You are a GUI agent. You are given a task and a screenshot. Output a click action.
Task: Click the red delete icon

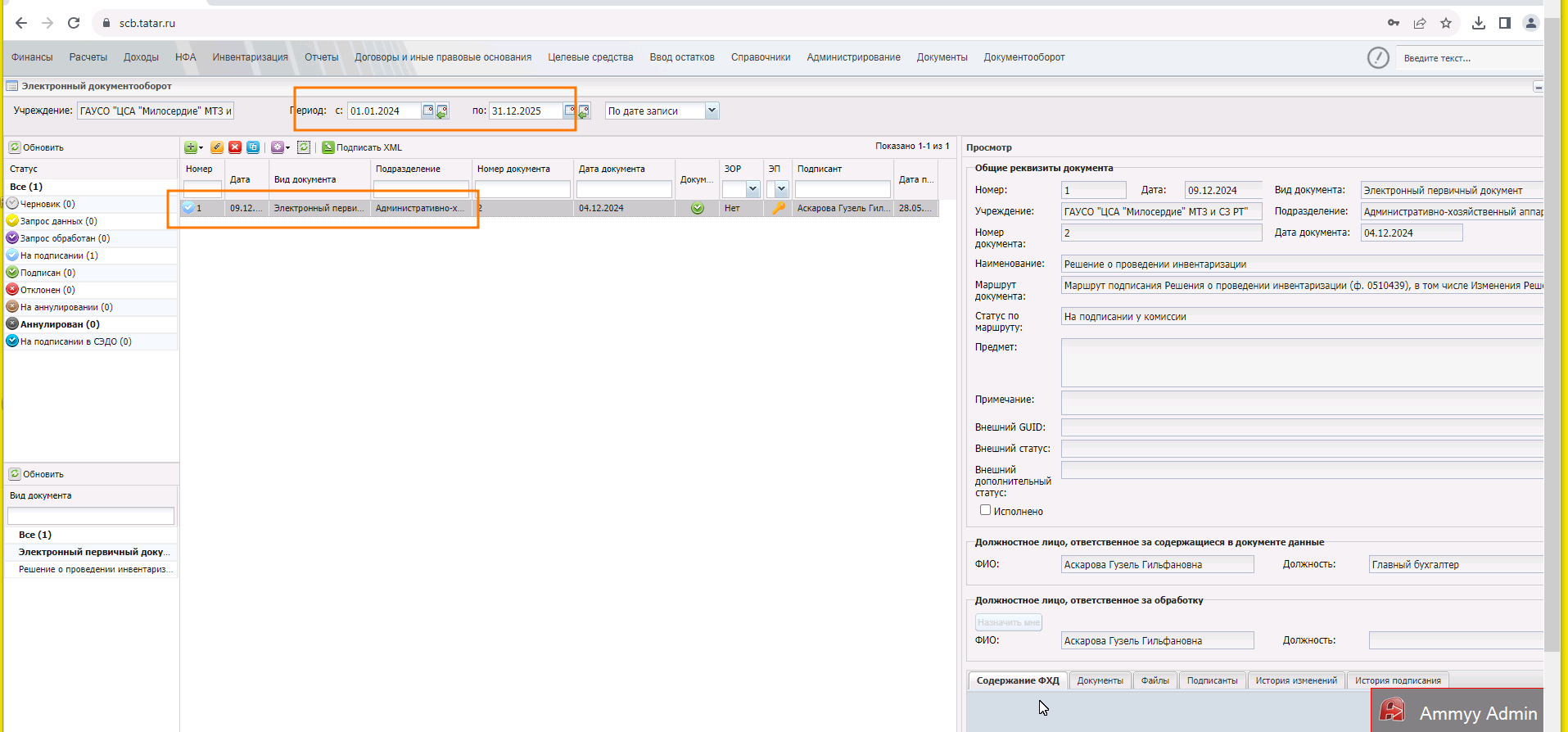(235, 147)
